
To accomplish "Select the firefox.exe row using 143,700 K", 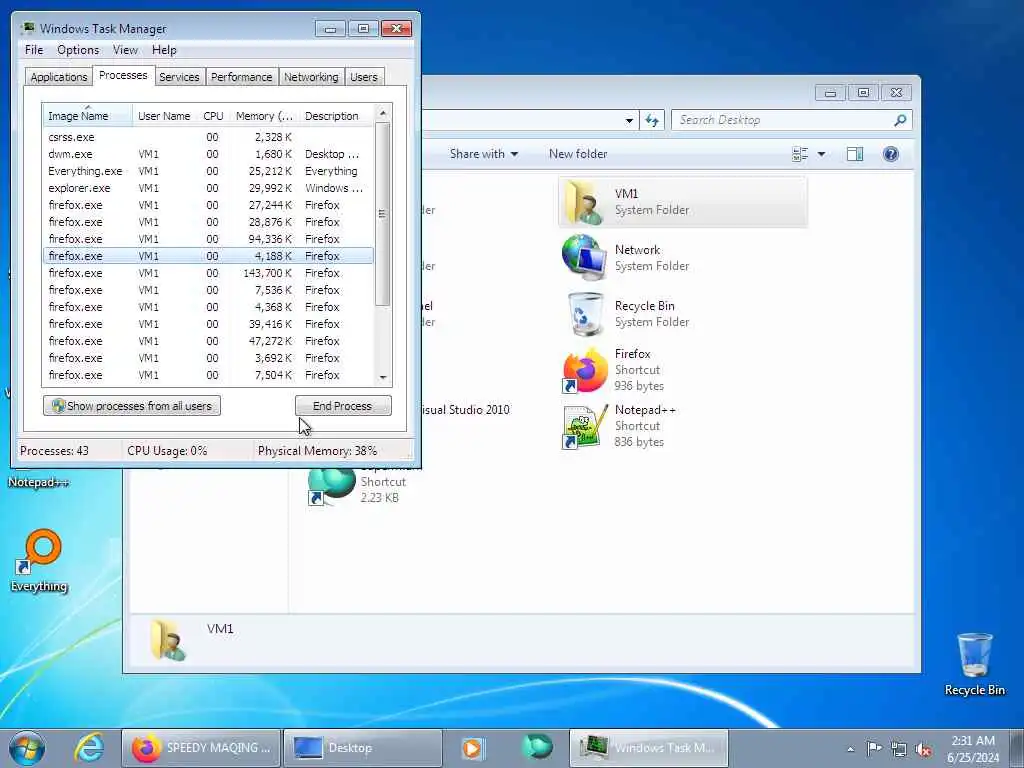I will point(208,273).
